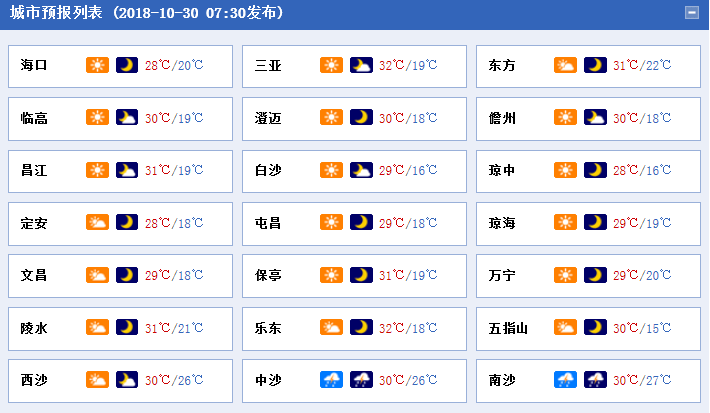This screenshot has height=413, width=710.
Task: Click Baisha's cloudy night icon
Action: click(x=361, y=170)
